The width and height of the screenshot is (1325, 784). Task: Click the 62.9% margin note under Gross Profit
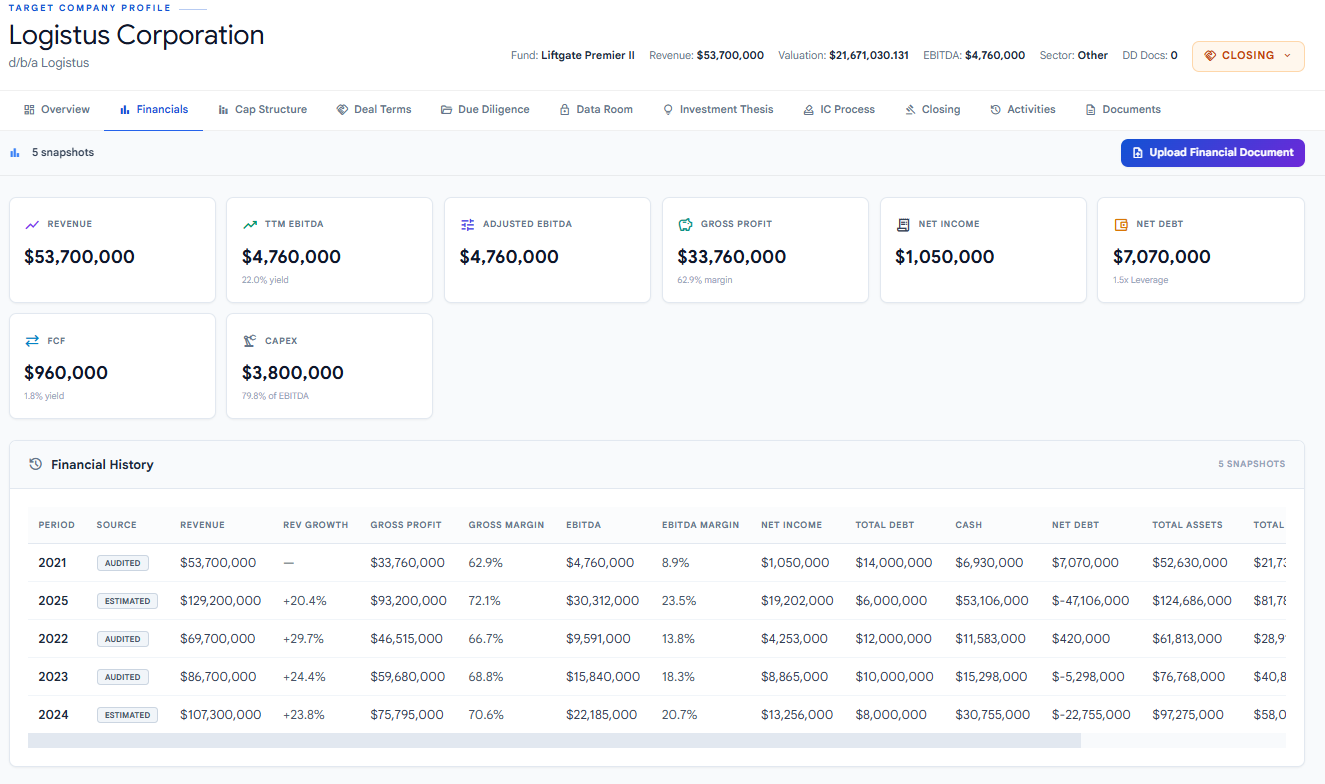click(705, 280)
